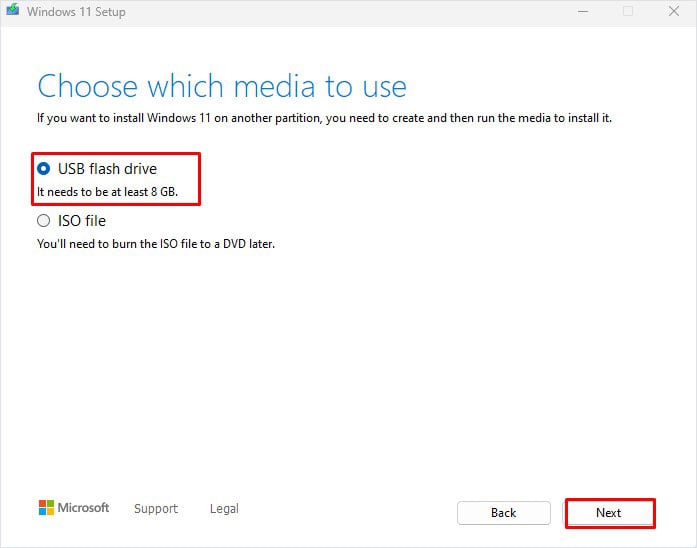The width and height of the screenshot is (697, 548).
Task: Select the ISO file radio button
Action: (44, 220)
